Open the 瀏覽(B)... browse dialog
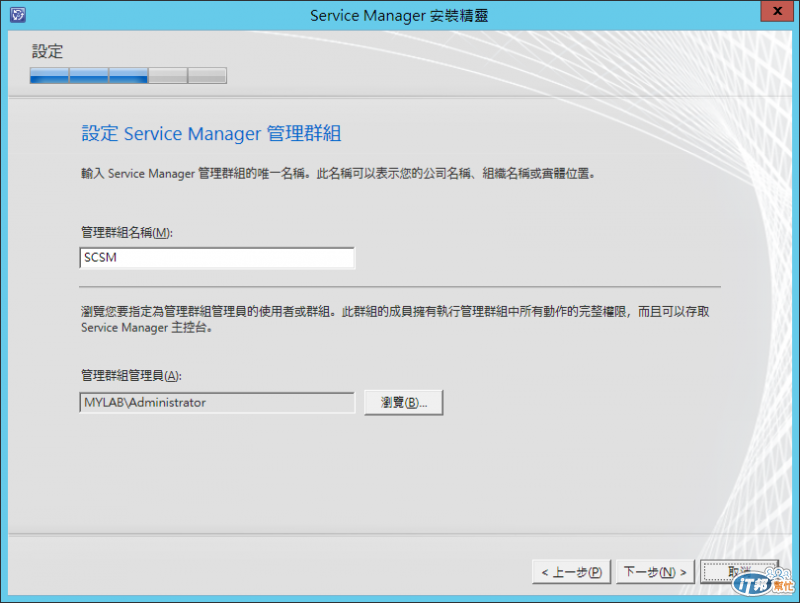This screenshot has width=800, height=603. 404,403
